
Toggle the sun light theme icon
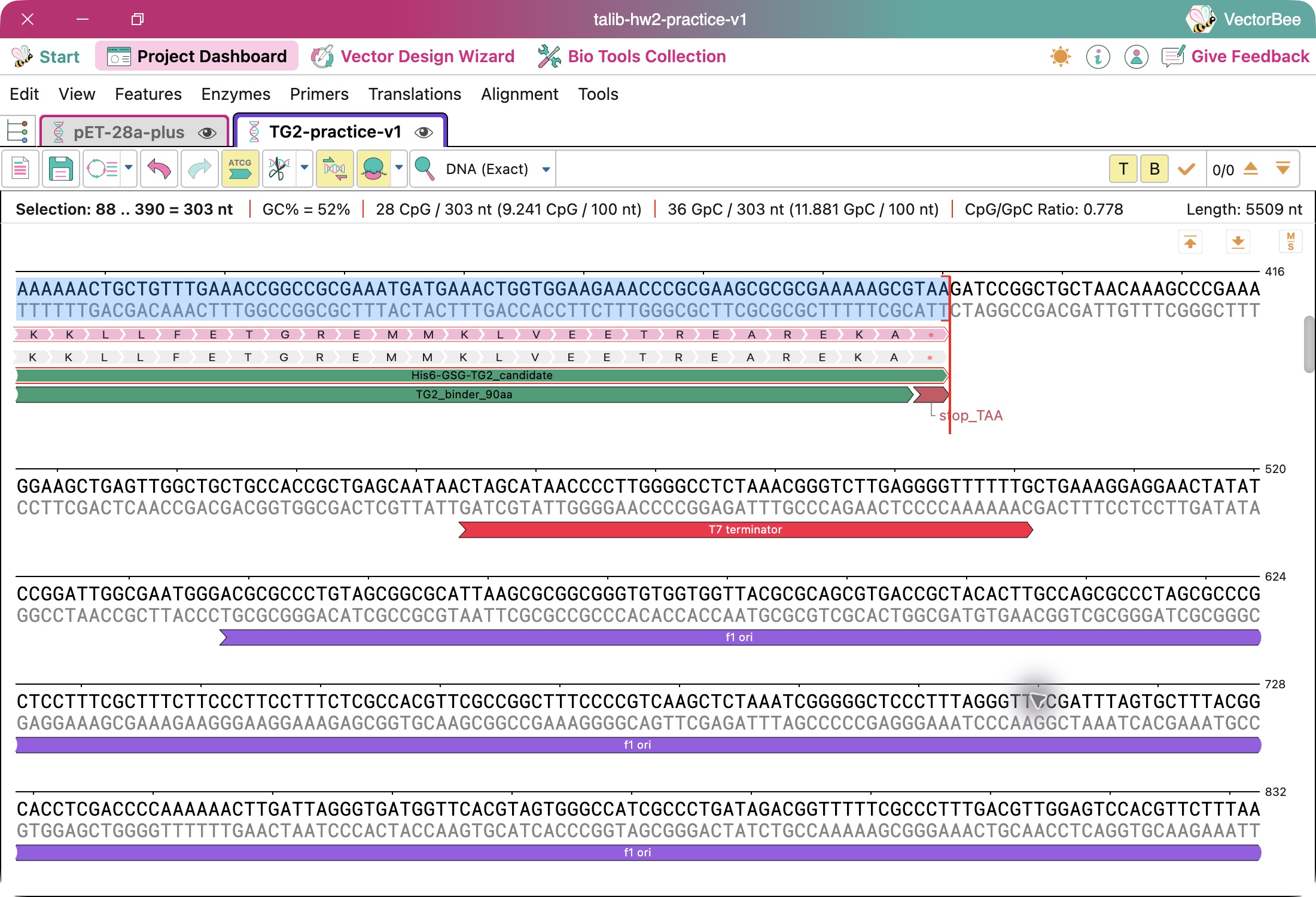coord(1061,57)
